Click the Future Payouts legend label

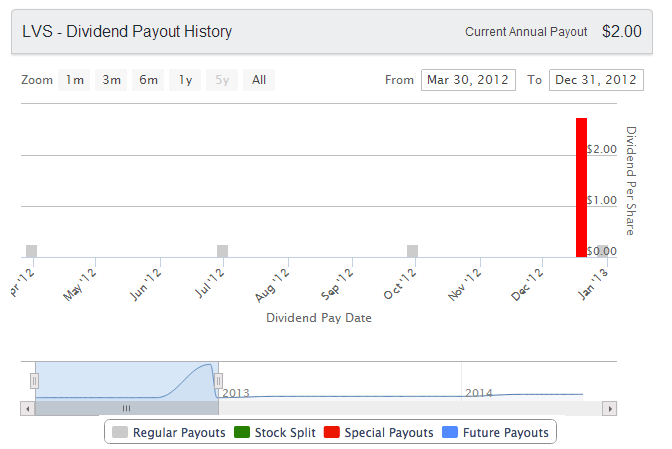point(506,433)
